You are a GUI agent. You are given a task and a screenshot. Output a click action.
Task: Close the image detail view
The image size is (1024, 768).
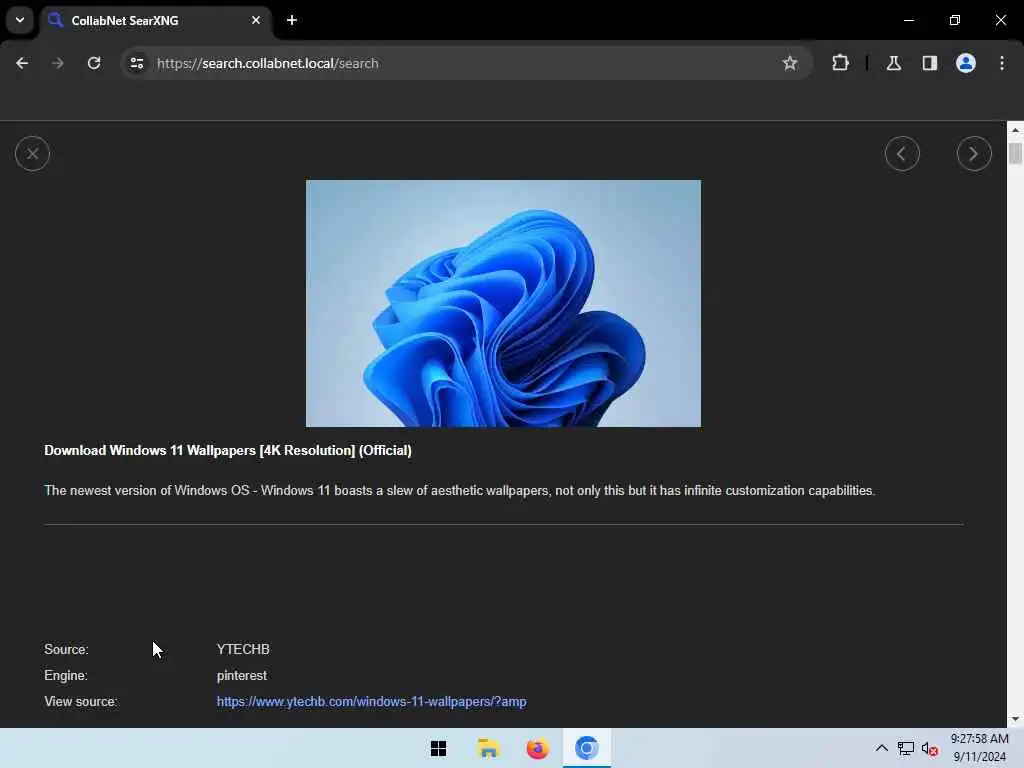[x=32, y=154]
